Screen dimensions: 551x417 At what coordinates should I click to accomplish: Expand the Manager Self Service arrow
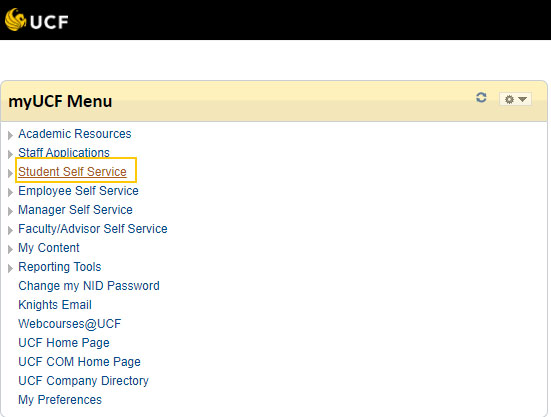click(10, 211)
